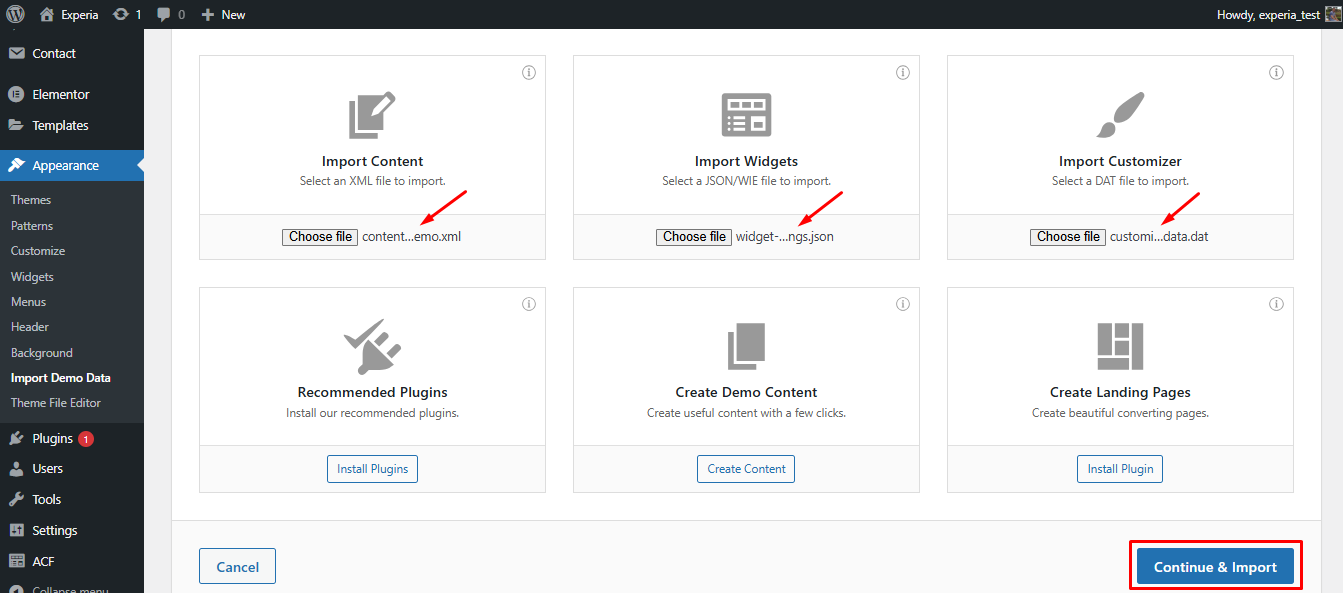This screenshot has width=1343, height=593.
Task: Open the Widgets submenu item
Action: 32,277
